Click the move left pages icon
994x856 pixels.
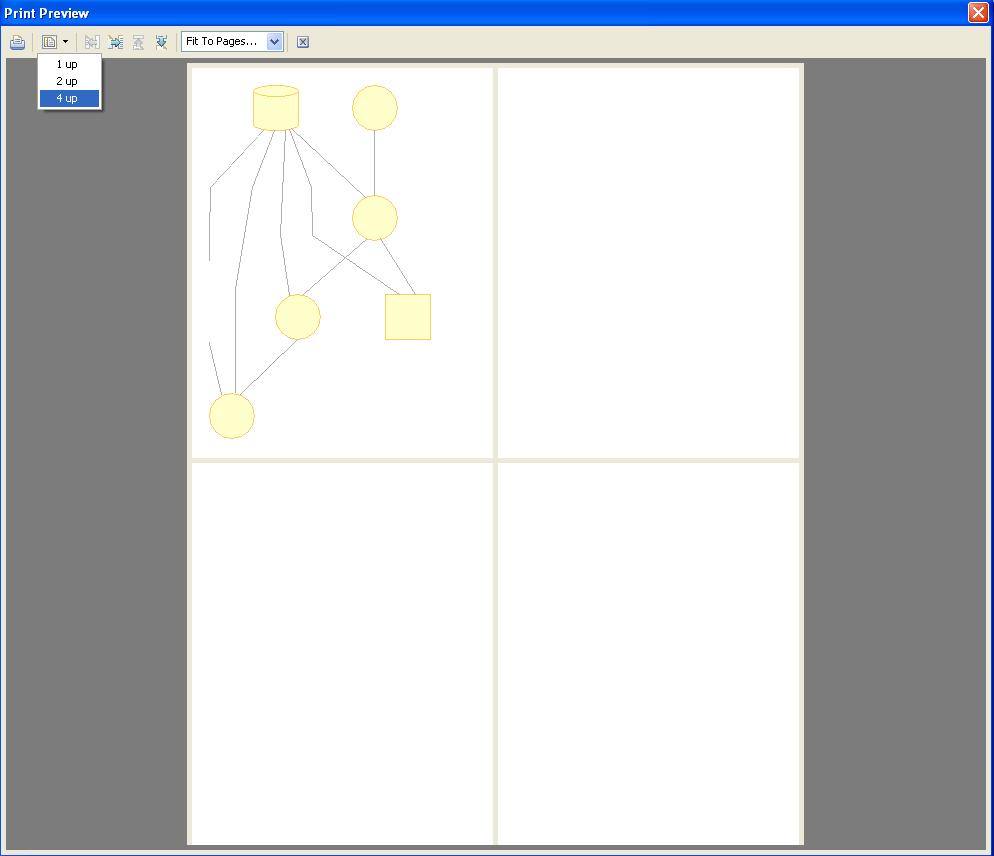click(92, 42)
